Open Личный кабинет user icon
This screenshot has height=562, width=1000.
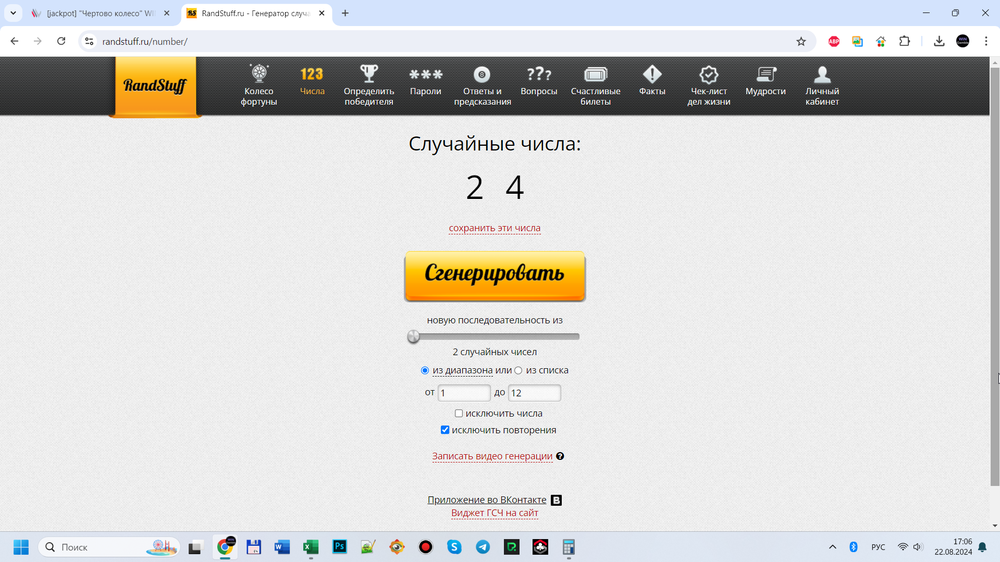pos(822,75)
